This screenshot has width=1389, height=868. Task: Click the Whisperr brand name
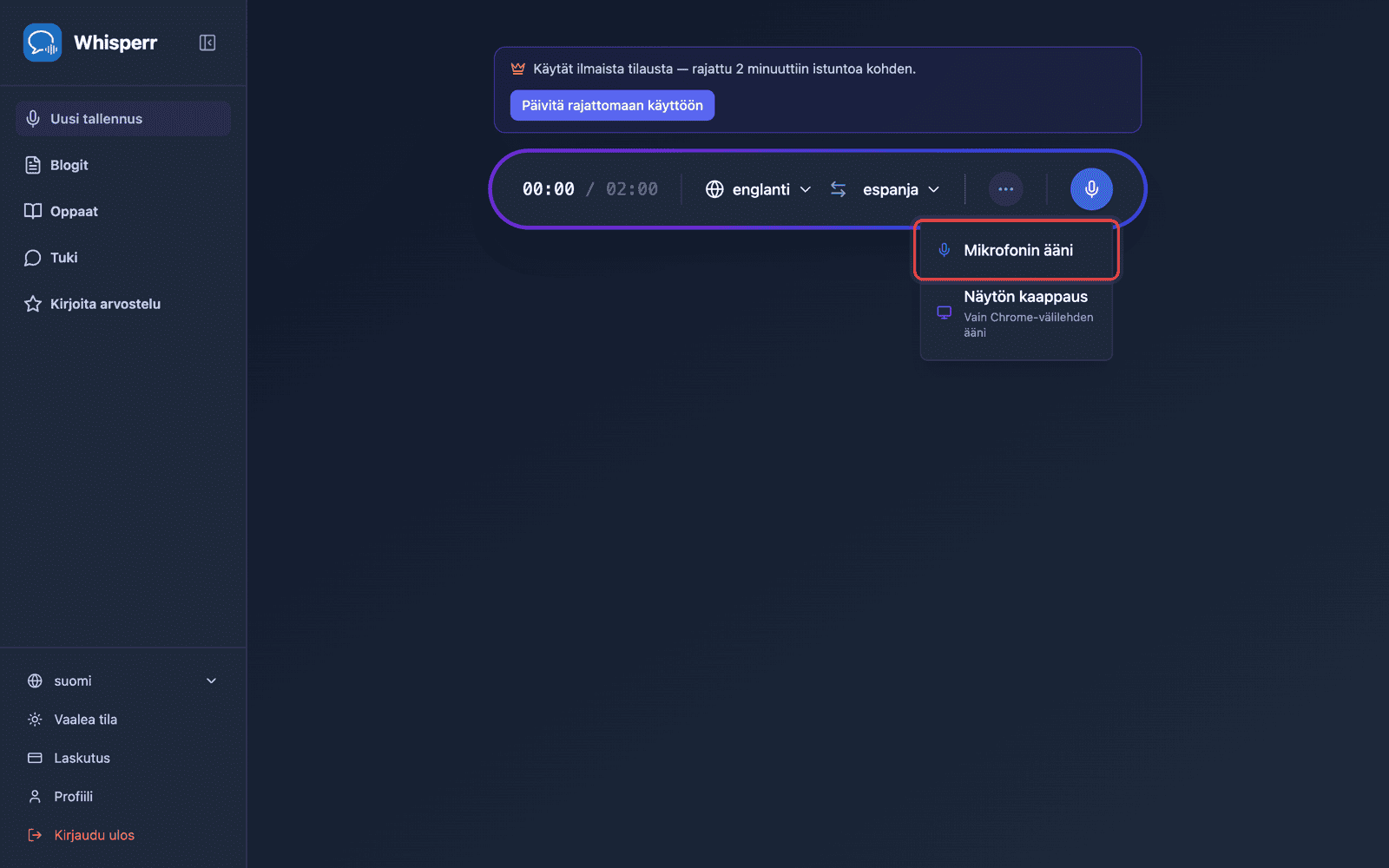(115, 43)
